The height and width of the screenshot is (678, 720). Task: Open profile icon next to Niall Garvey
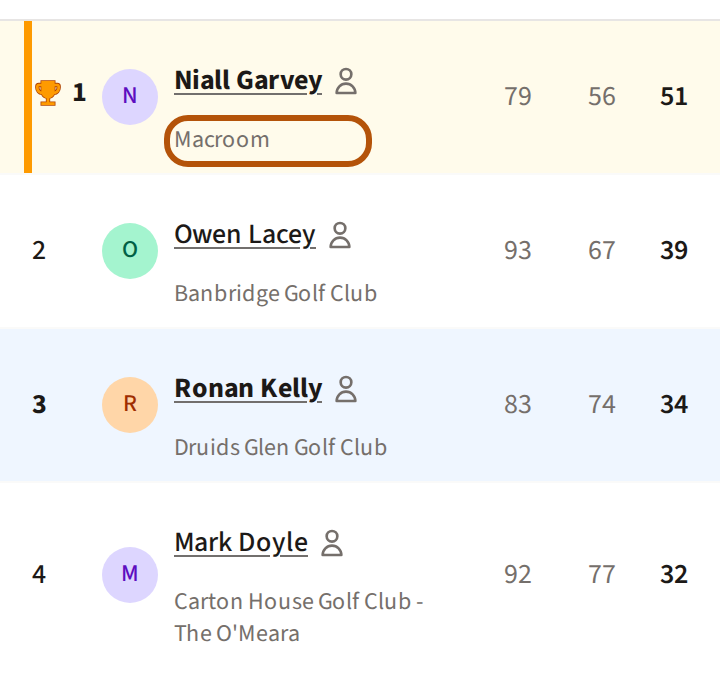346,81
